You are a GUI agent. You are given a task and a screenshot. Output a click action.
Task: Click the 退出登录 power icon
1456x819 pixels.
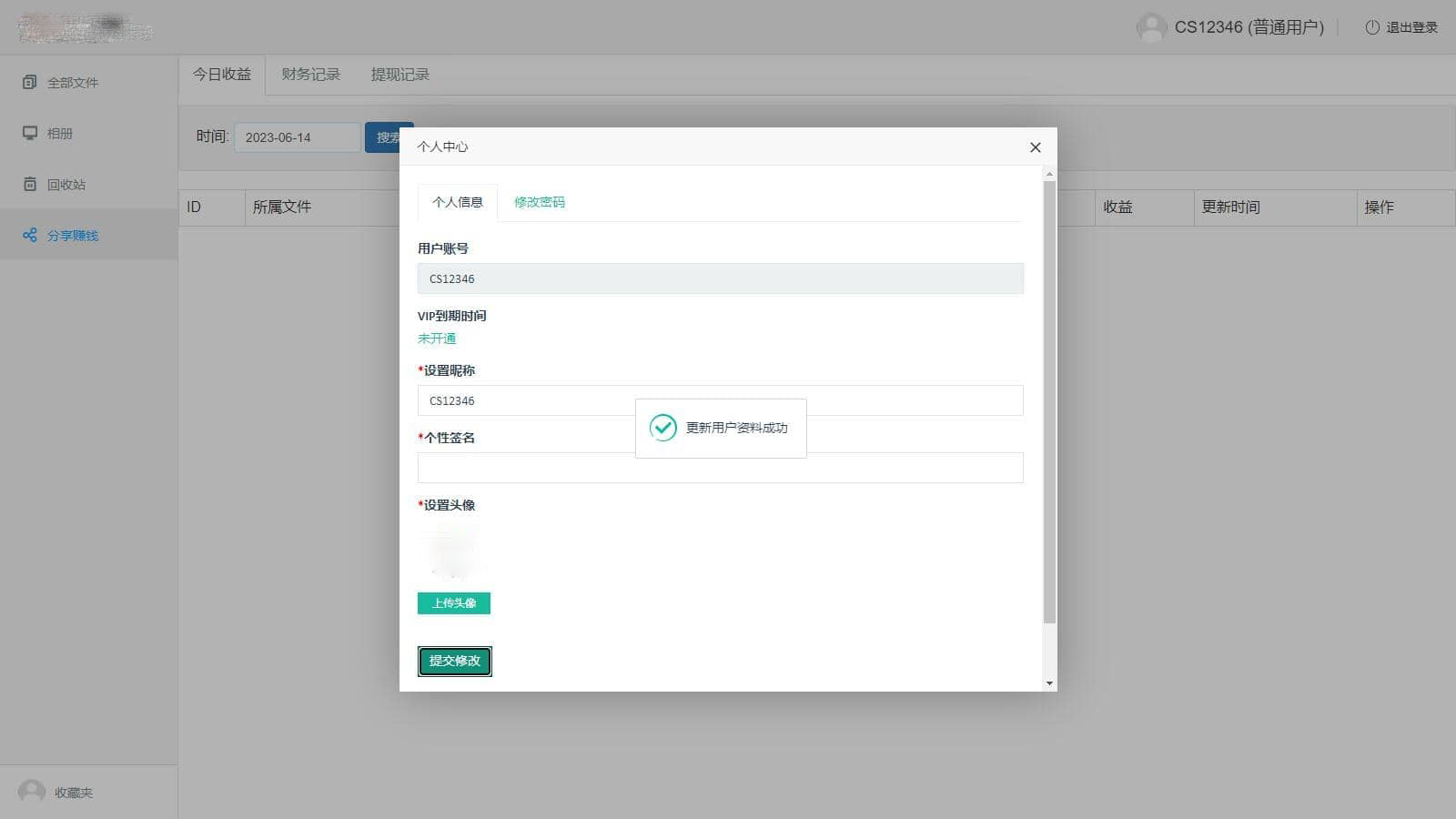tap(1372, 27)
